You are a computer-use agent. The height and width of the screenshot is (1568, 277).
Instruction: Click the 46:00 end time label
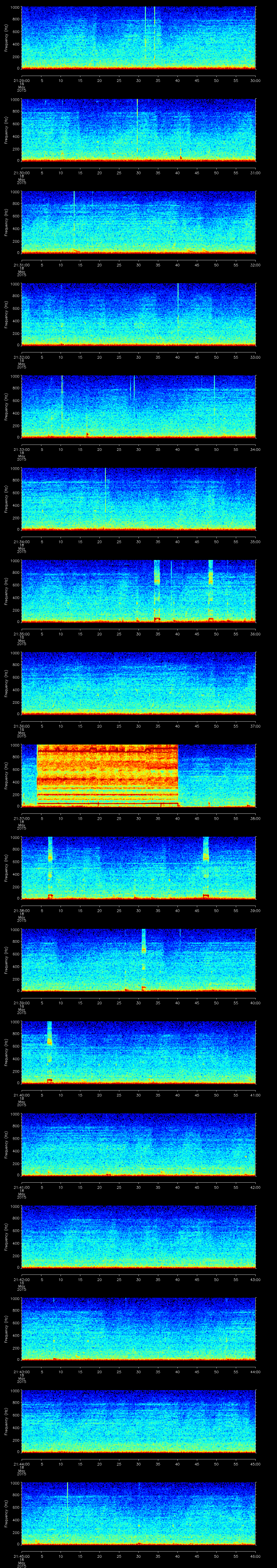coord(255,1556)
